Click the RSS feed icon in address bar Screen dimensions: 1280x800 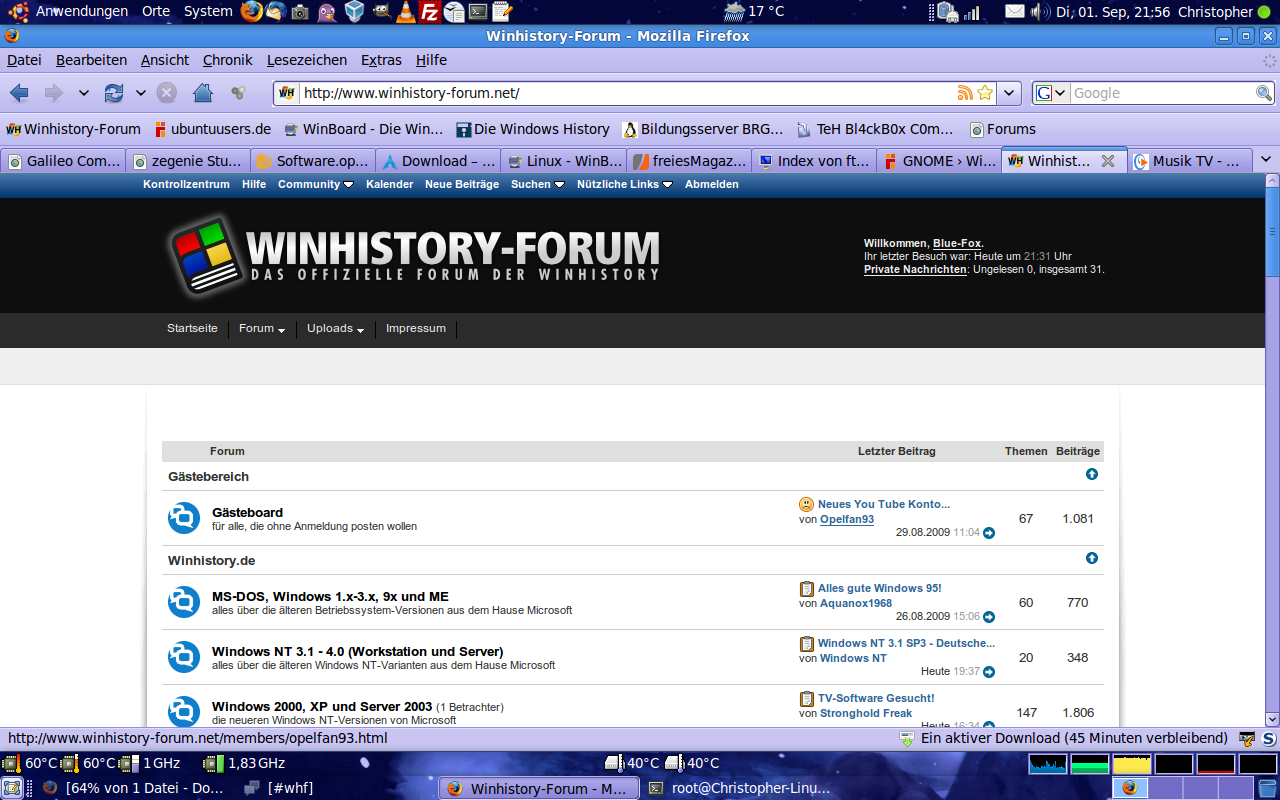point(965,93)
